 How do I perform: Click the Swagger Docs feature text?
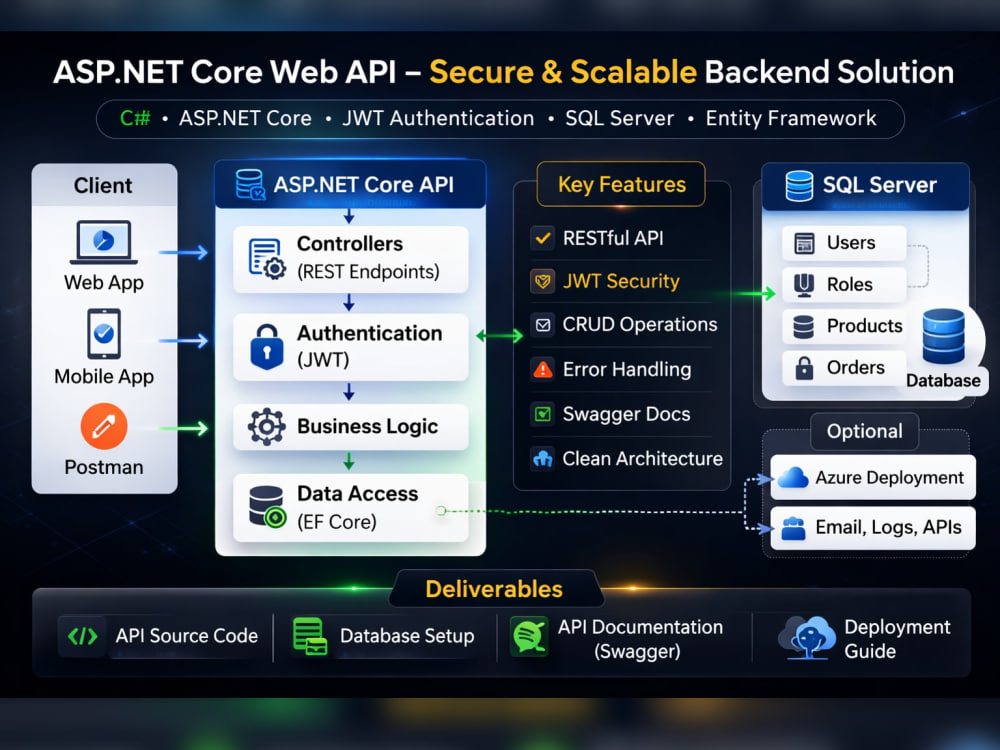click(x=626, y=415)
